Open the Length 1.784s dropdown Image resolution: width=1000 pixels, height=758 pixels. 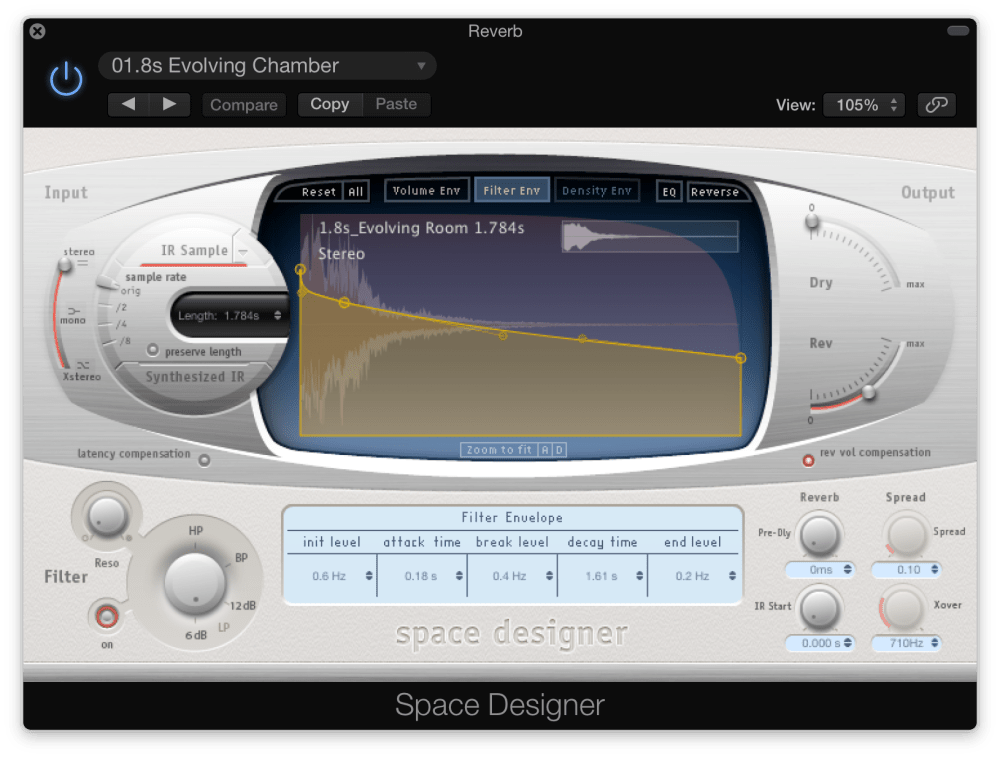(227, 313)
